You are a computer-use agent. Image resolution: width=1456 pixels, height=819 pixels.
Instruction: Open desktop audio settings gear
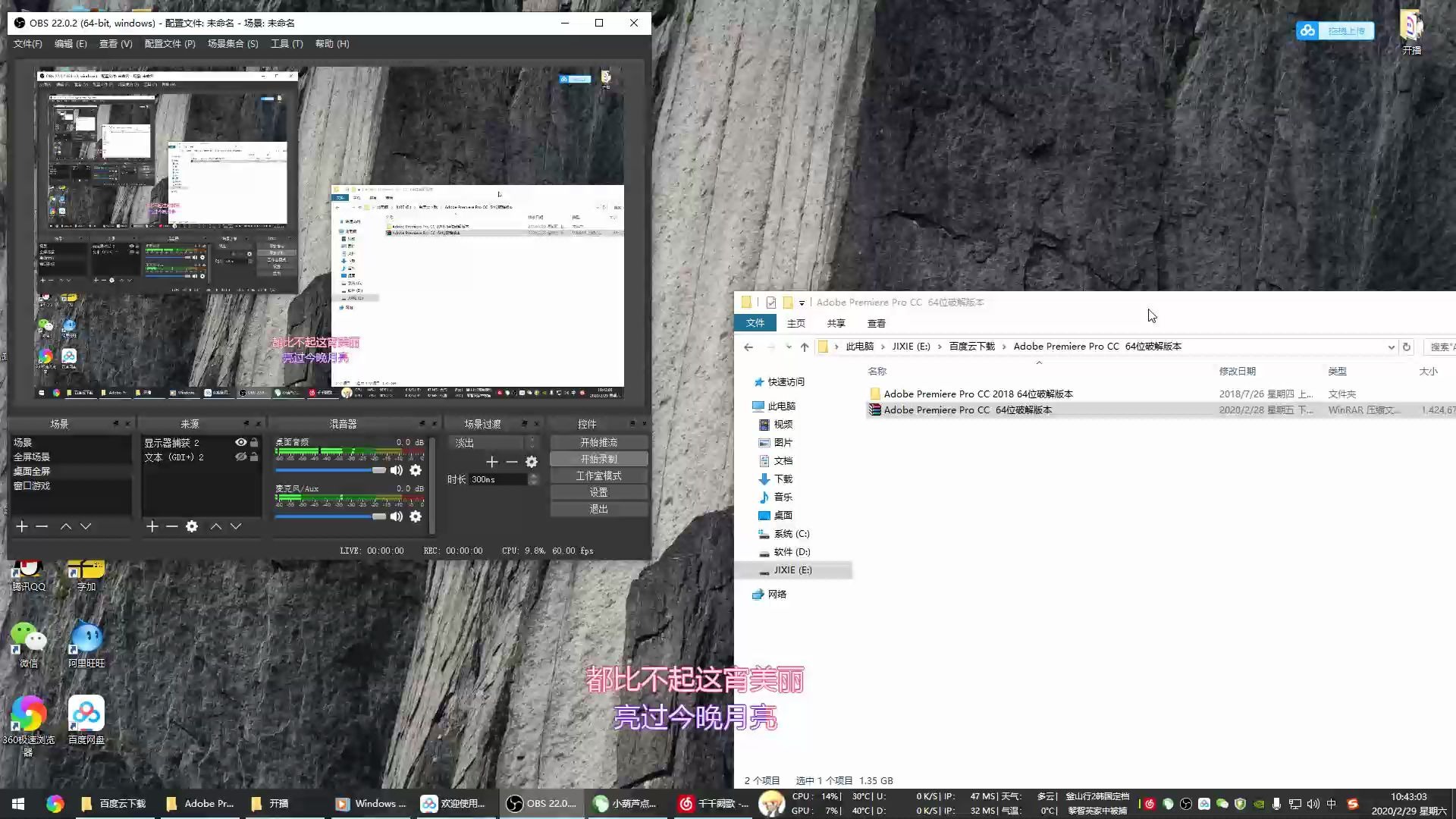coord(416,470)
